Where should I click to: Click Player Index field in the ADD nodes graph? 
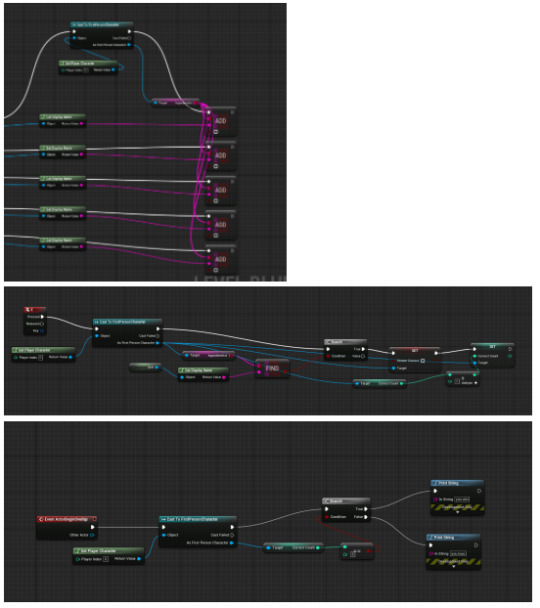[x=86, y=70]
